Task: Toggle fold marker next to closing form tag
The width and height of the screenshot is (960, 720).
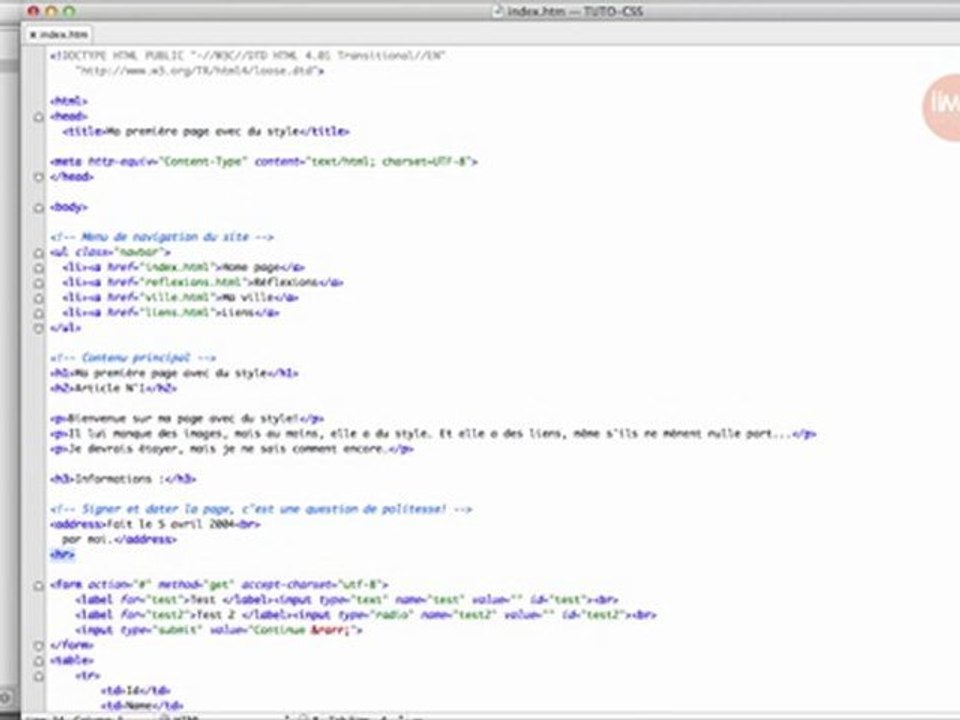Action: (39, 646)
